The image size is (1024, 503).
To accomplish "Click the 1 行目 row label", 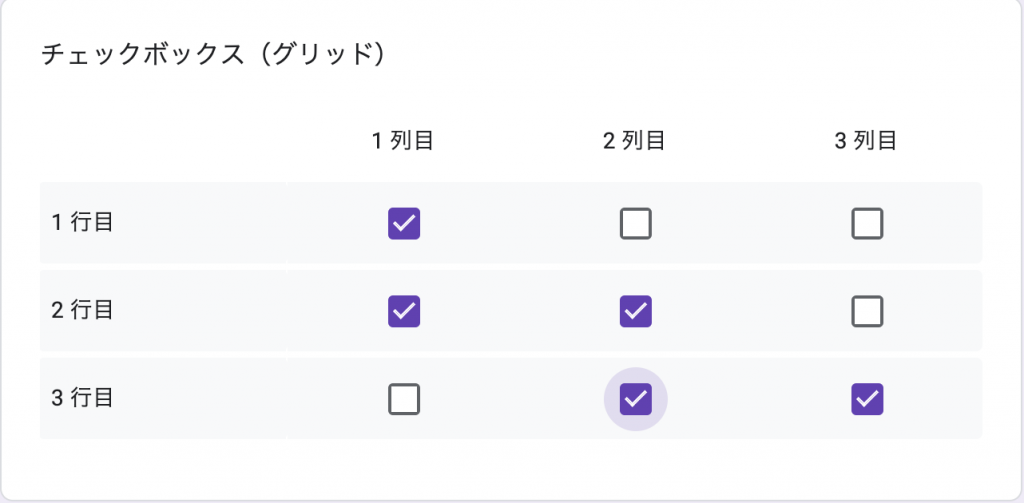I will pos(82,222).
